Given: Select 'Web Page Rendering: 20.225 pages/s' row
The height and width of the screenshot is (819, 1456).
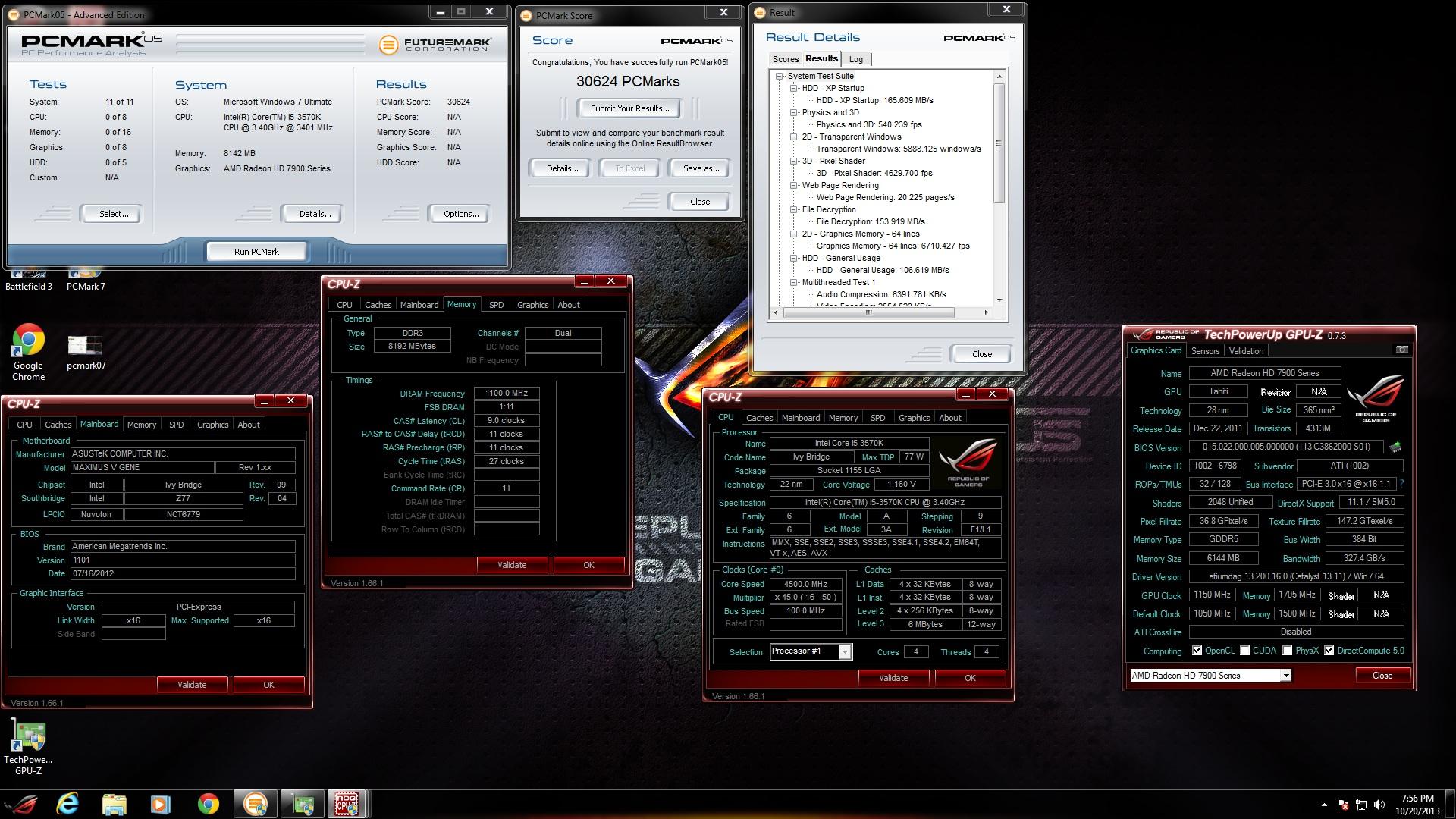Looking at the screenshot, I should point(885,197).
